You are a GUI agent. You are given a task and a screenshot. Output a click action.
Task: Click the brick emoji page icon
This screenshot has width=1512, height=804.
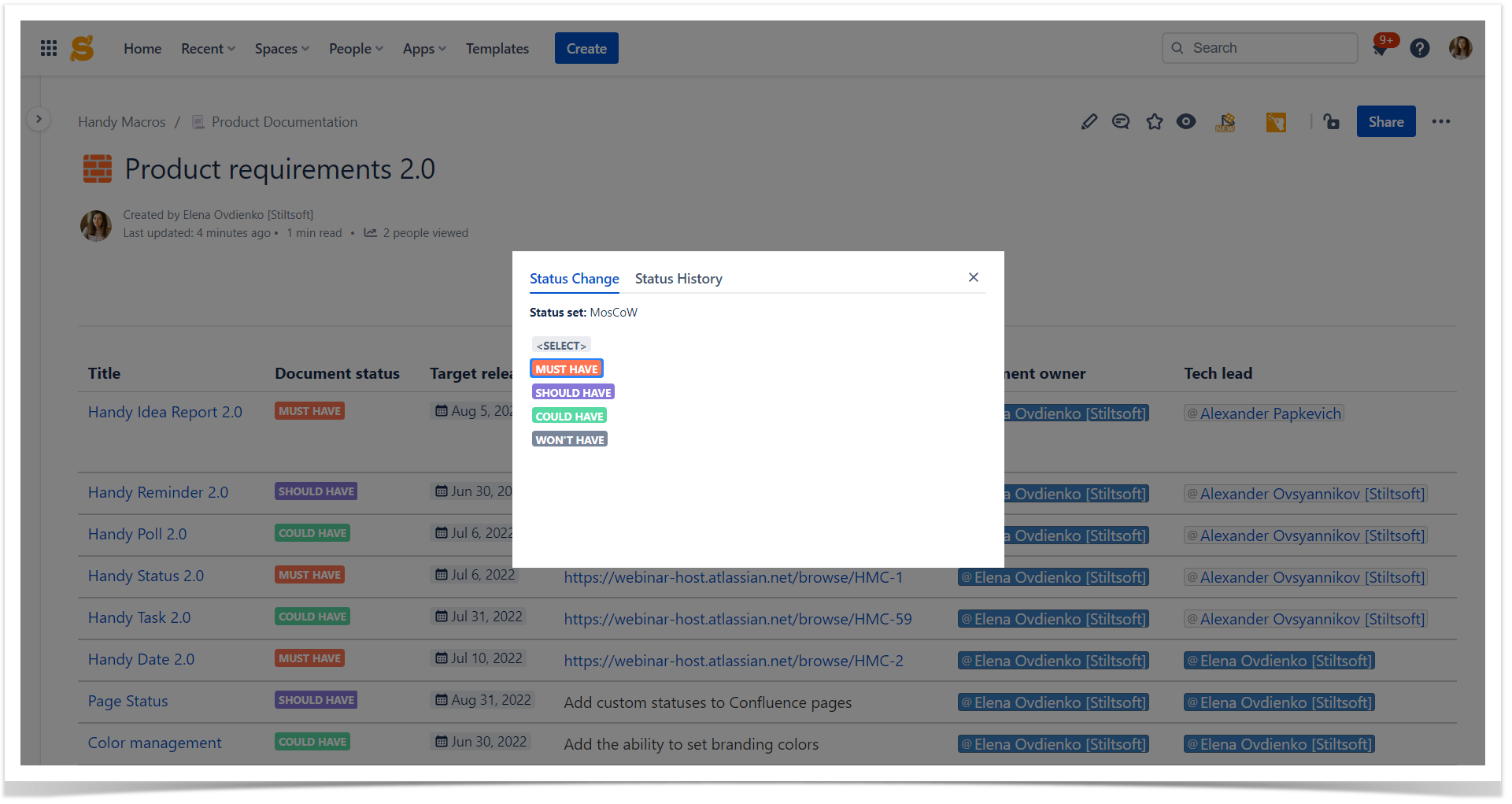click(x=98, y=169)
